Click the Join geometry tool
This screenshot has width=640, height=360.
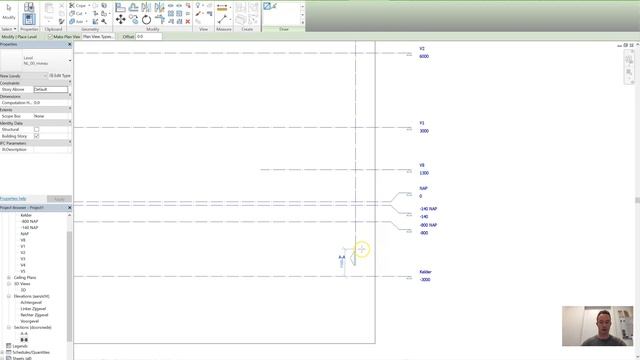pyautogui.click(x=76, y=21)
